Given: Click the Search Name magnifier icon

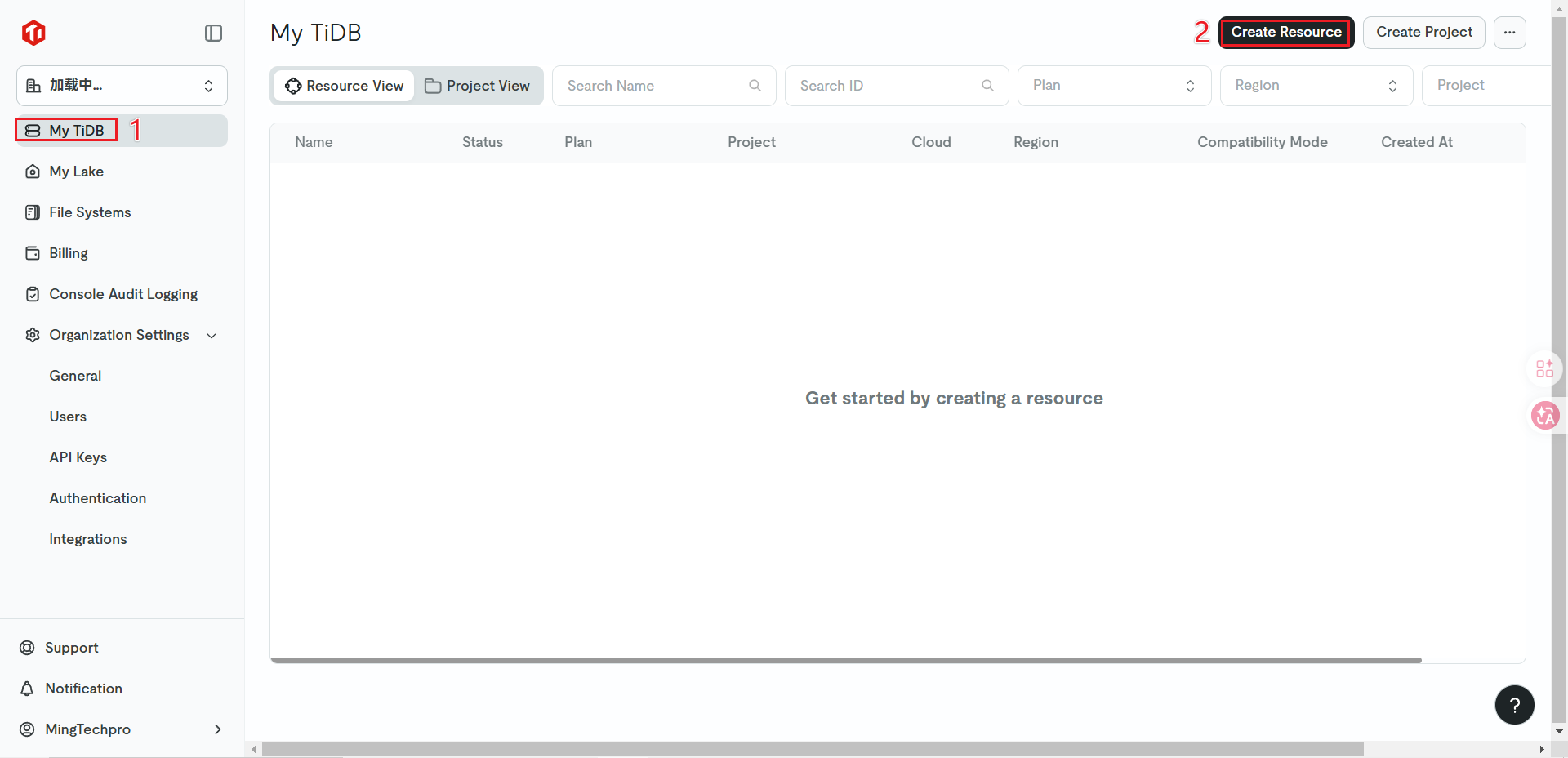Looking at the screenshot, I should click(x=755, y=86).
